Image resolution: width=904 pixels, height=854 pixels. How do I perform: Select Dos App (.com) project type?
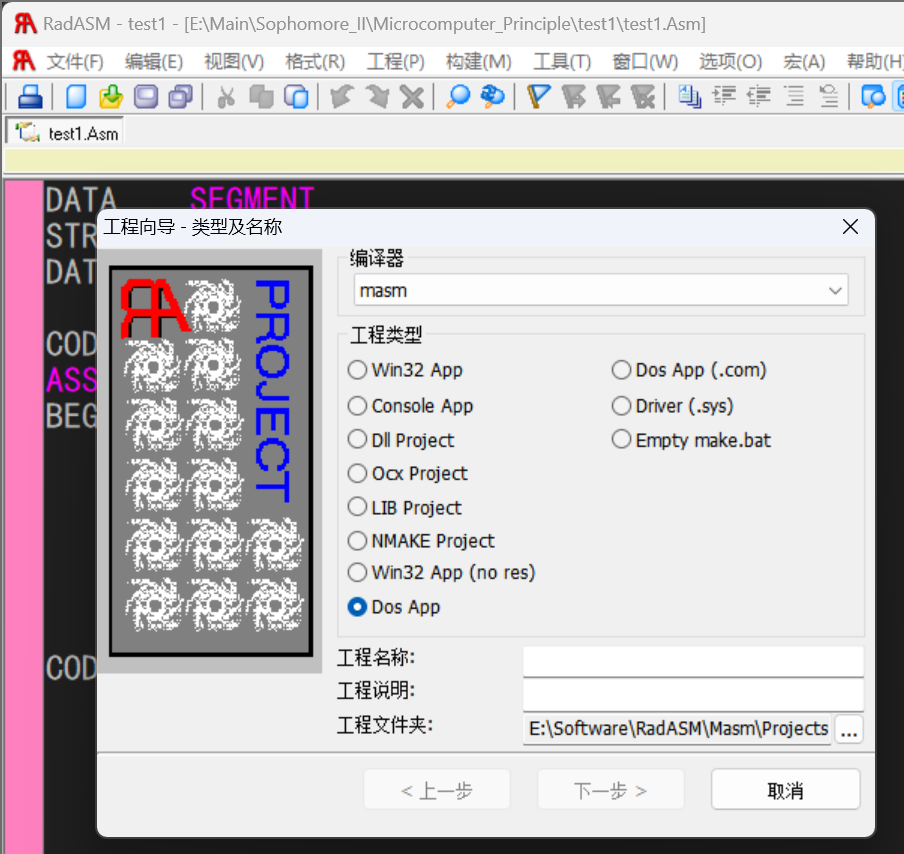tap(622, 370)
